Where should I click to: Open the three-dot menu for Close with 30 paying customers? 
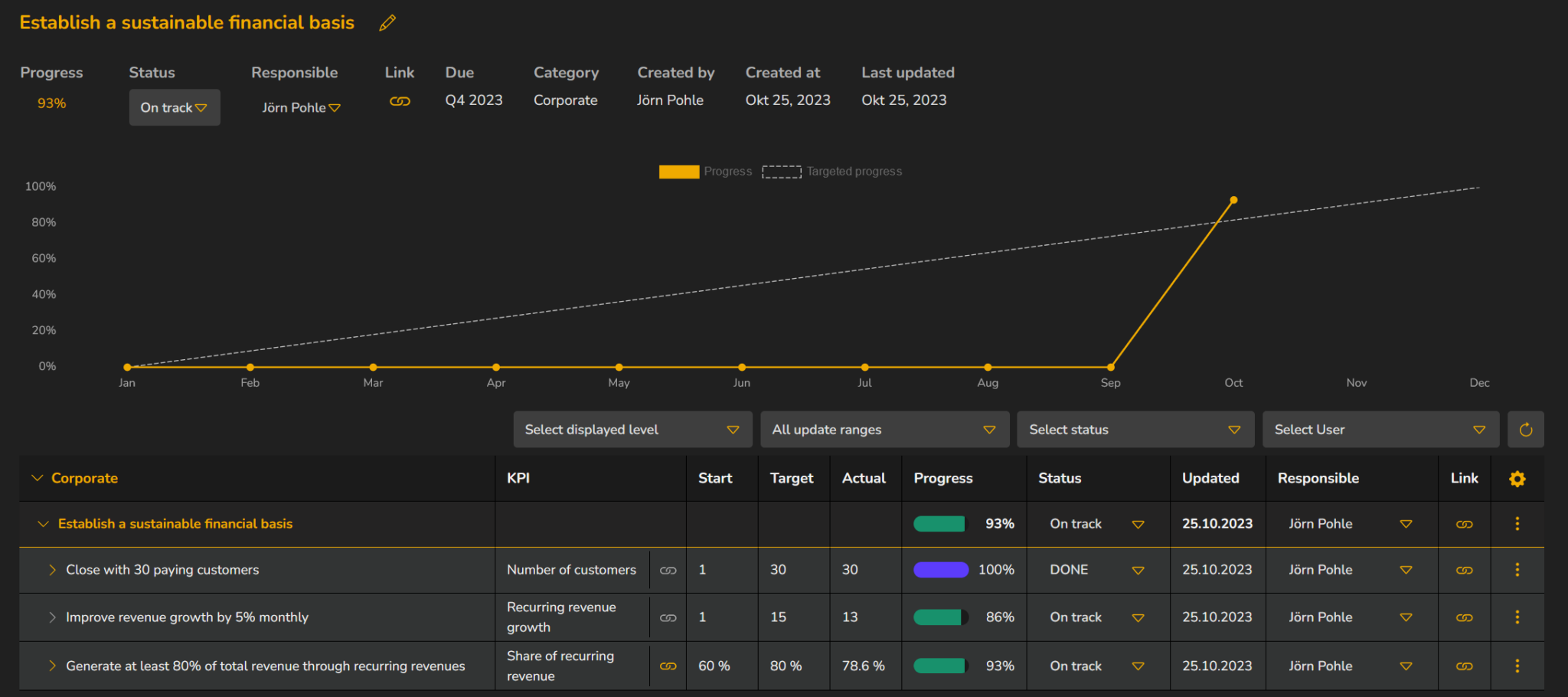(1517, 570)
